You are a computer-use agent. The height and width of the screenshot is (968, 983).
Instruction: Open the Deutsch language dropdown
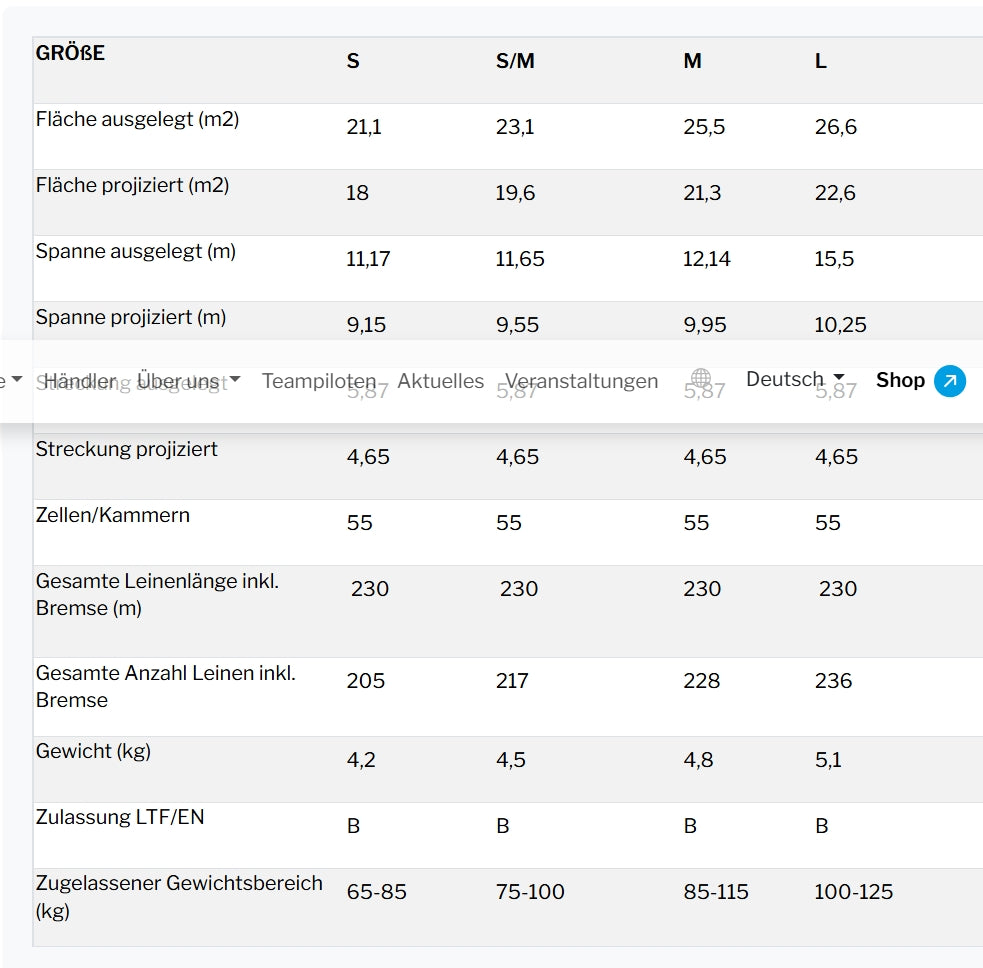pyautogui.click(x=795, y=379)
